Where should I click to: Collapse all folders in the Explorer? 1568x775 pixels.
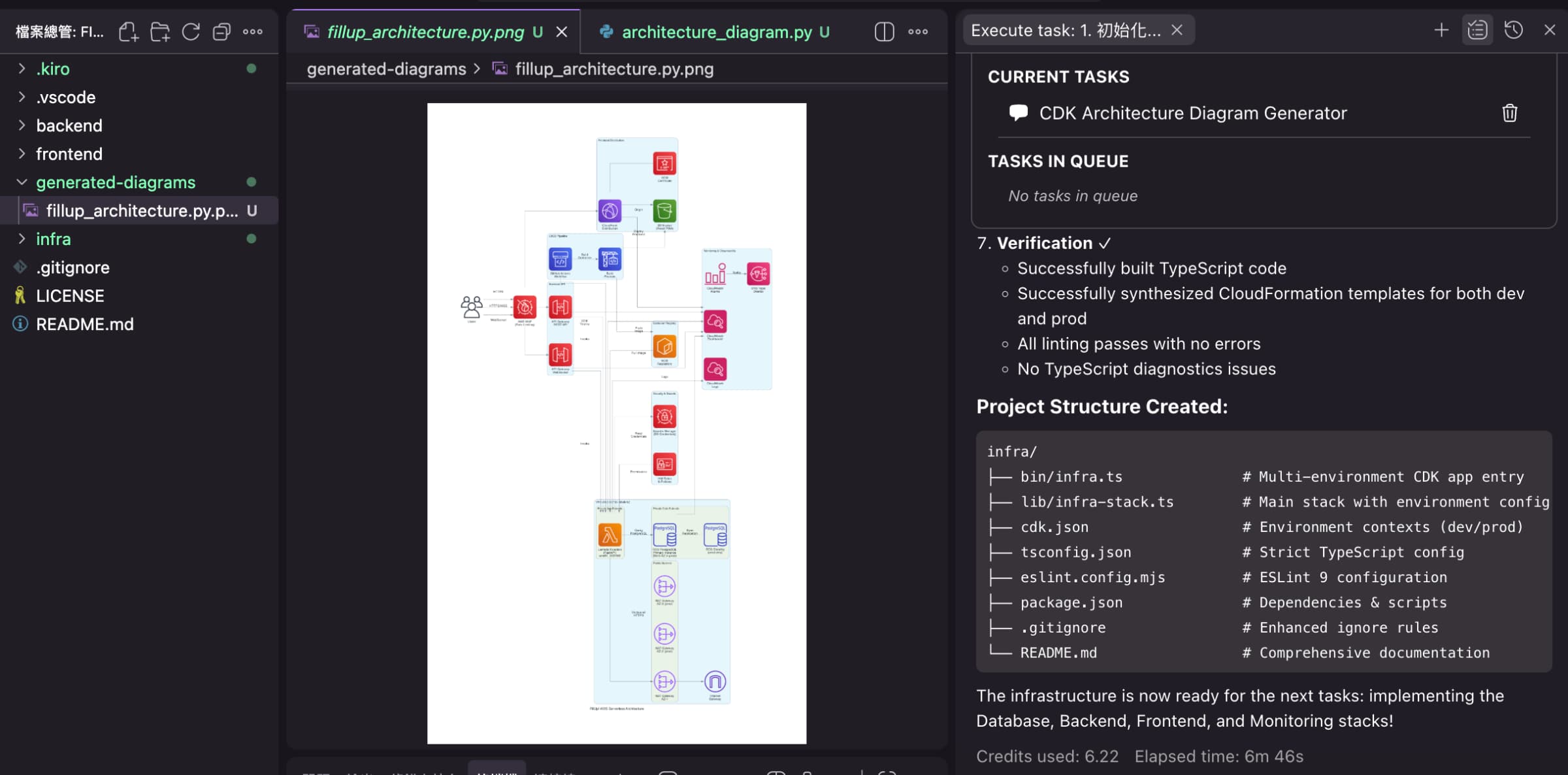pyautogui.click(x=221, y=31)
